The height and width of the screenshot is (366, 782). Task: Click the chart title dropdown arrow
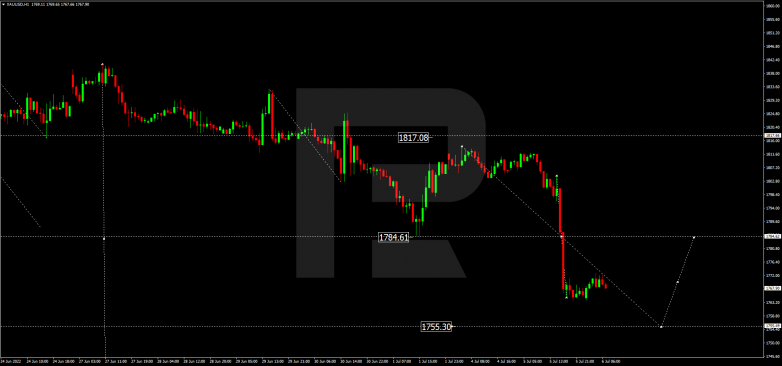pos(4,4)
